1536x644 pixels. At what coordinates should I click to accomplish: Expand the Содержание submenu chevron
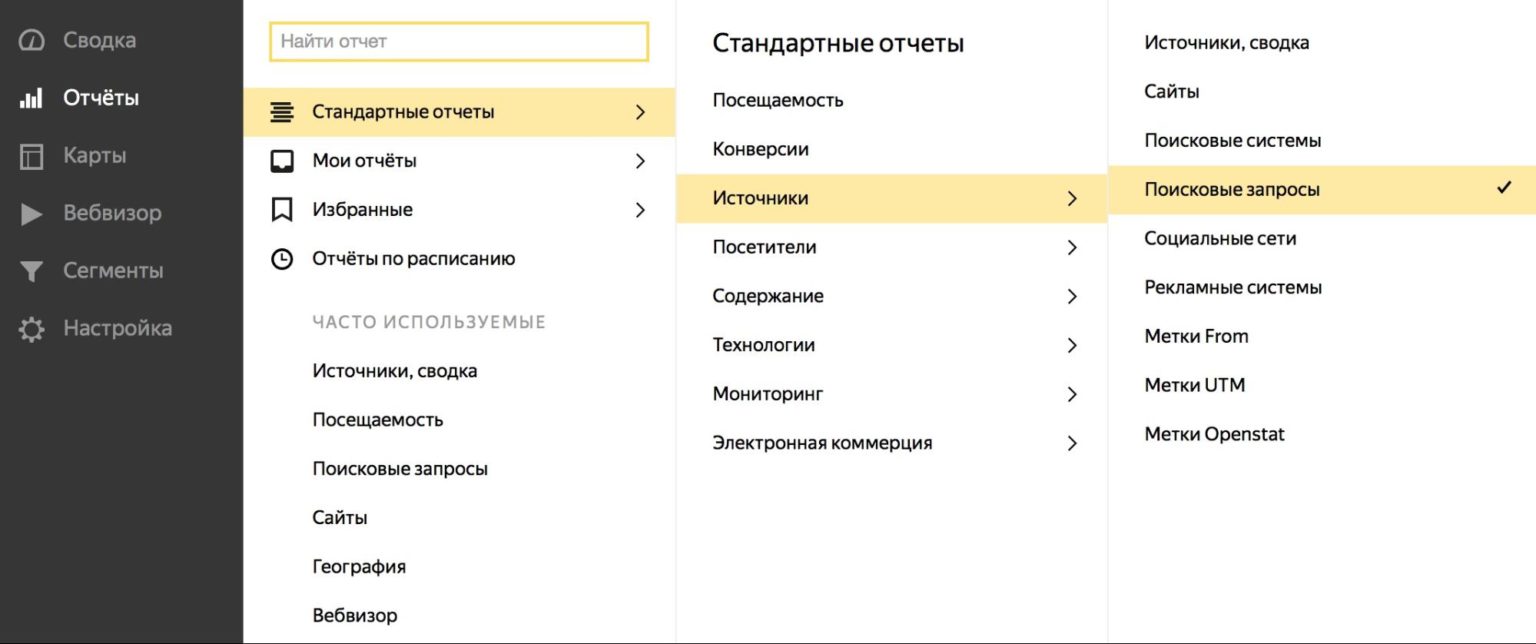tap(1072, 296)
